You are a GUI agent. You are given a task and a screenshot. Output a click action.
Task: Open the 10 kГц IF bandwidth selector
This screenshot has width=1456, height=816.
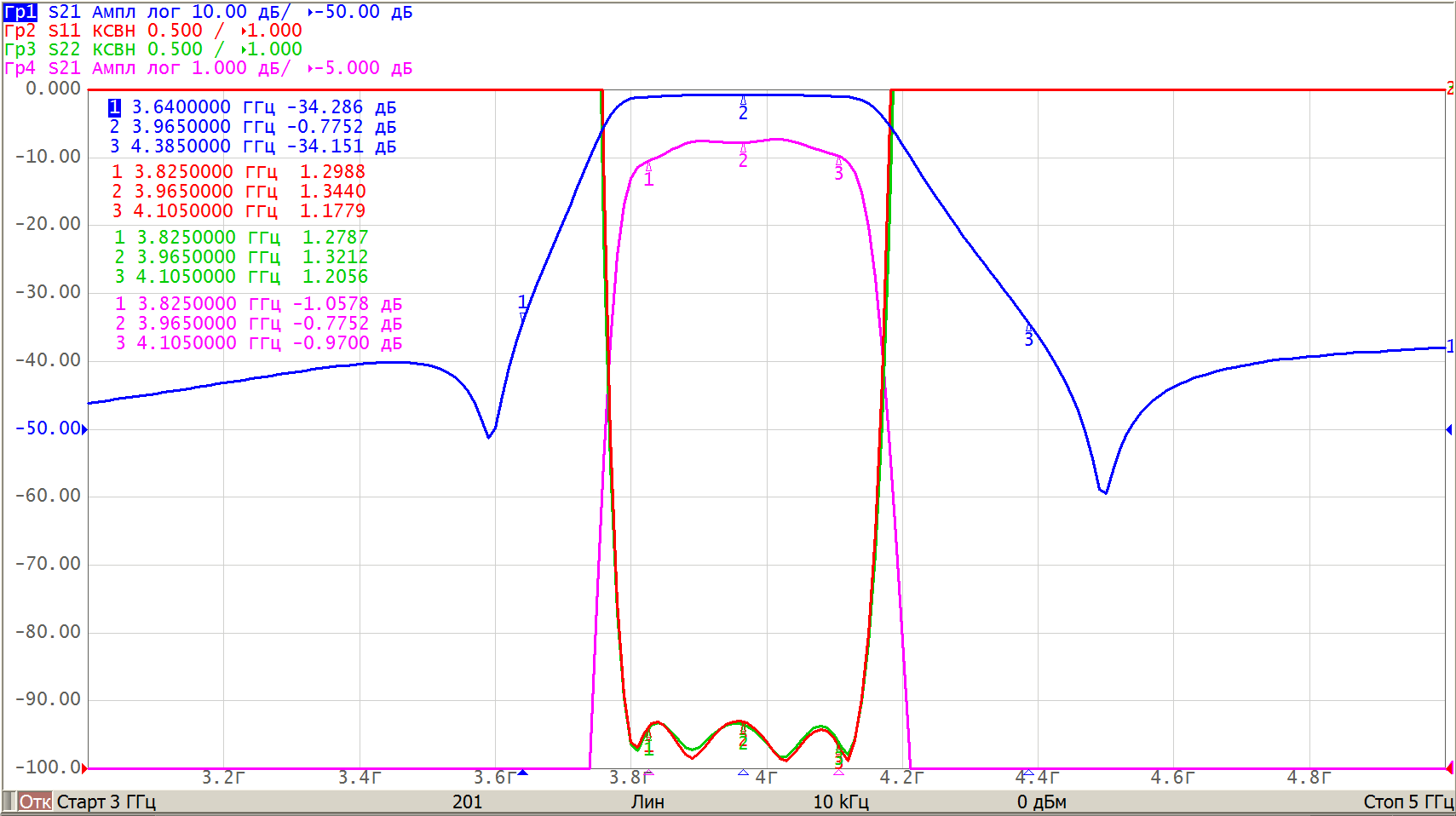tap(840, 802)
